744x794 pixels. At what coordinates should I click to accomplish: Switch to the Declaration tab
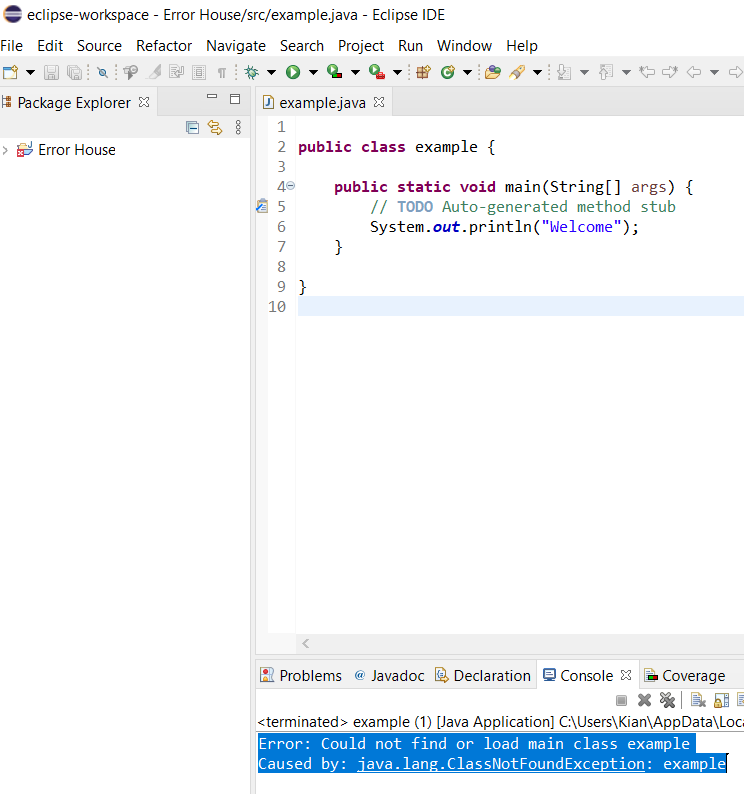point(483,676)
